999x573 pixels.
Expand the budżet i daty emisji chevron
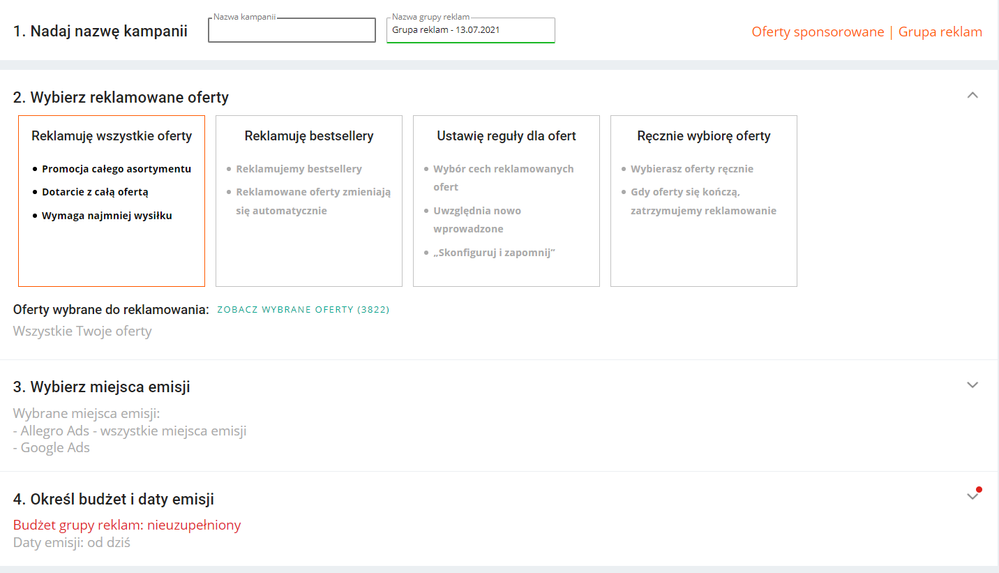coord(972,496)
